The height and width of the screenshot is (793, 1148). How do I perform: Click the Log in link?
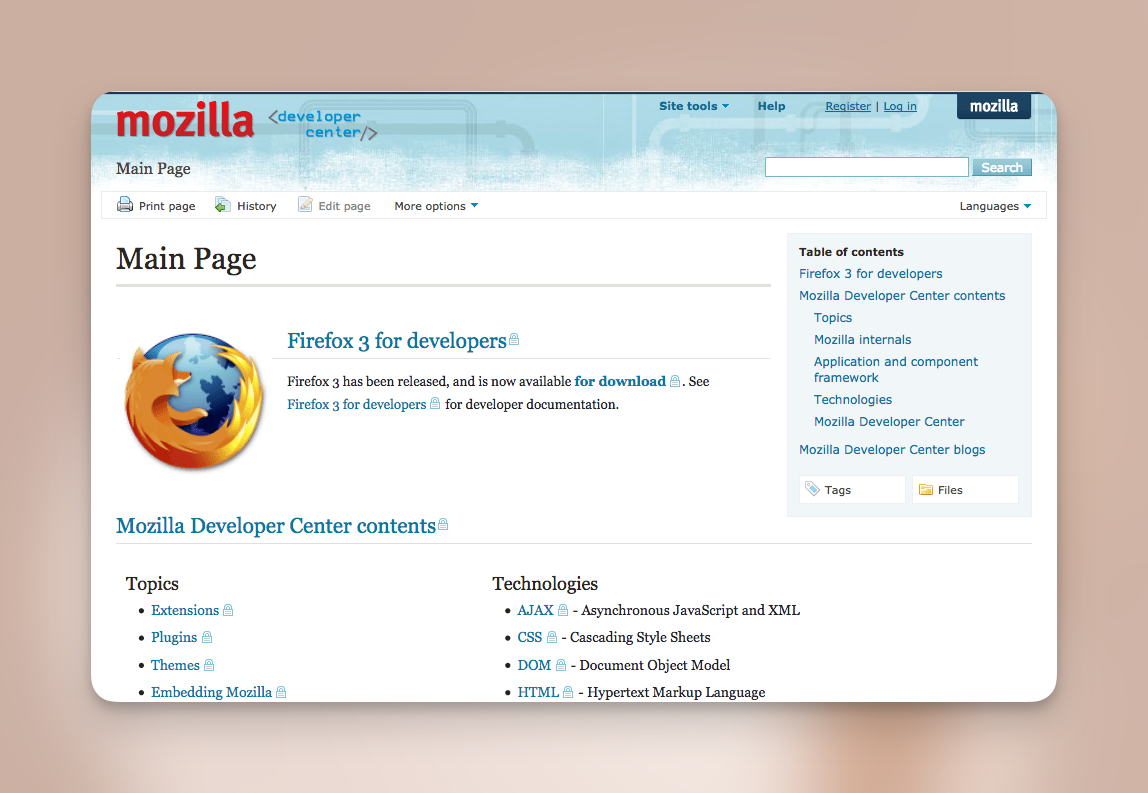[899, 106]
